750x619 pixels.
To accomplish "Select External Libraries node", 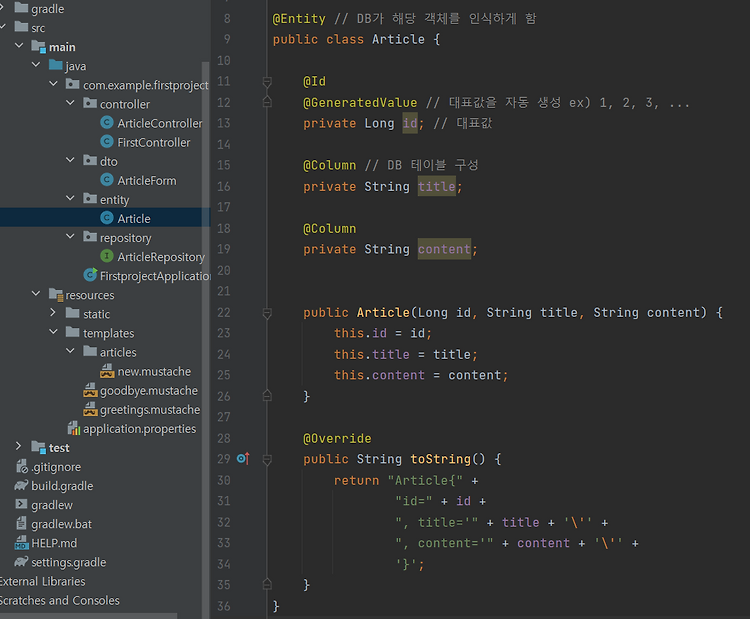I will coord(42,581).
